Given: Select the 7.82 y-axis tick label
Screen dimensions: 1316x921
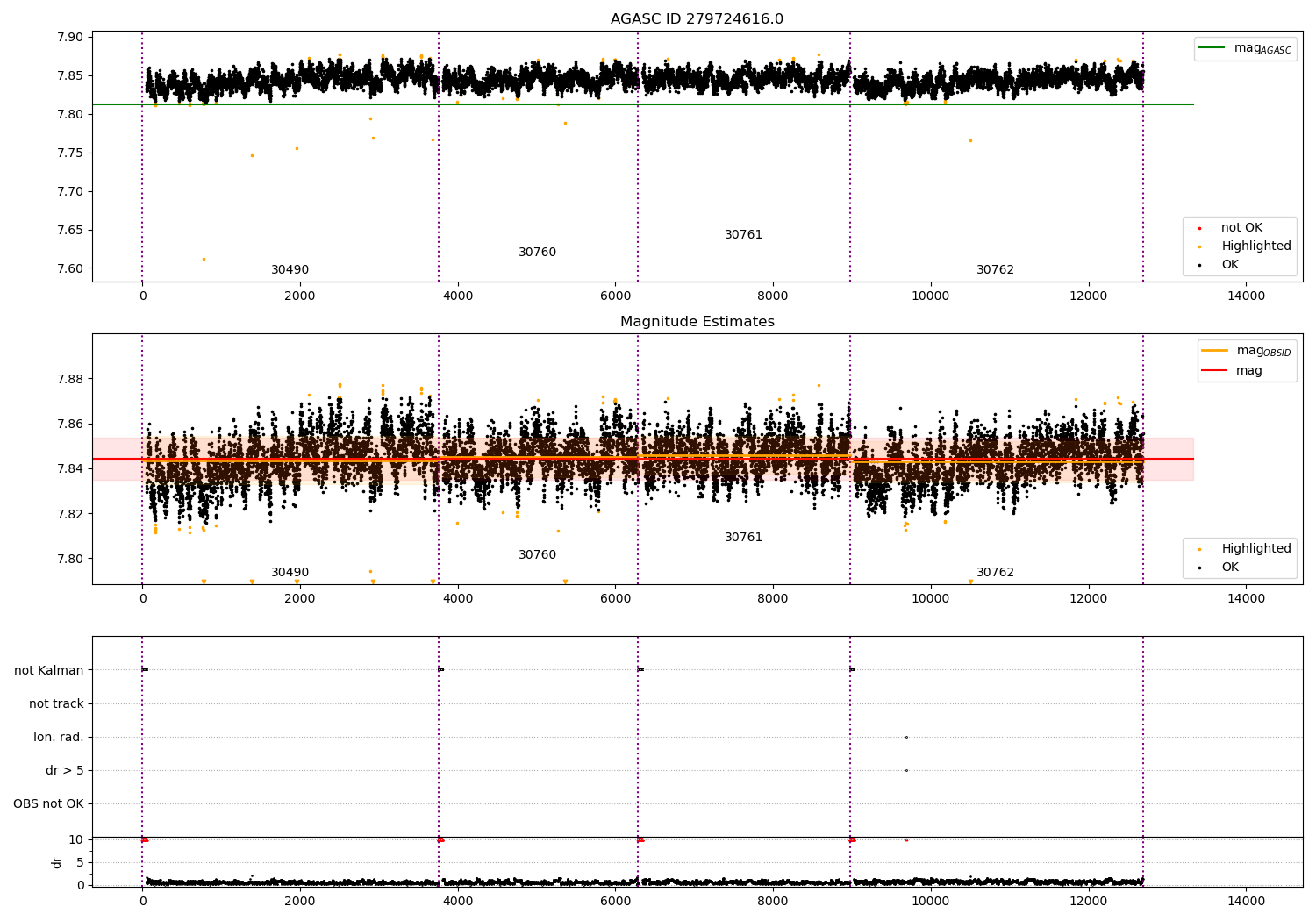Looking at the screenshot, I should tap(70, 514).
